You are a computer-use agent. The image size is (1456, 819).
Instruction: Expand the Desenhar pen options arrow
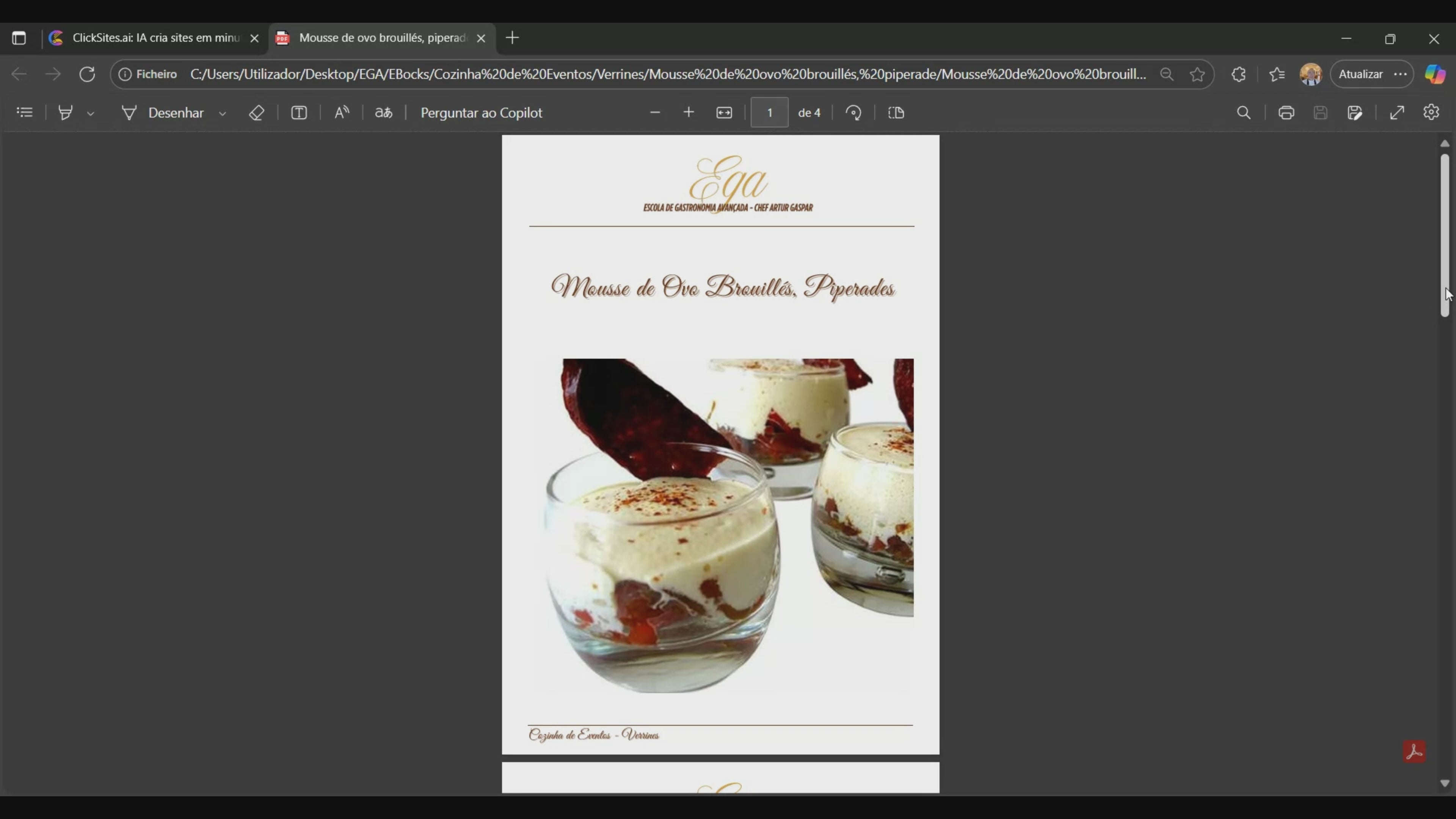223,114
